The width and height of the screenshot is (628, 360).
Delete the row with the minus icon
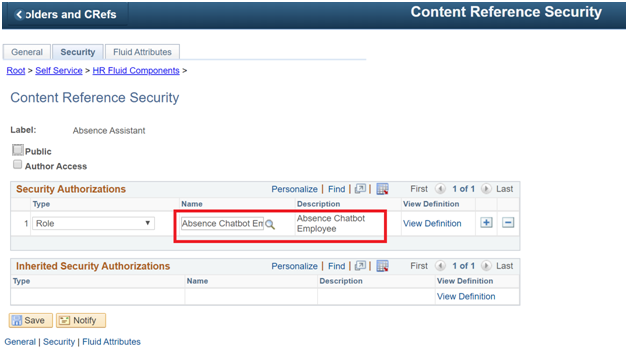[x=508, y=223]
